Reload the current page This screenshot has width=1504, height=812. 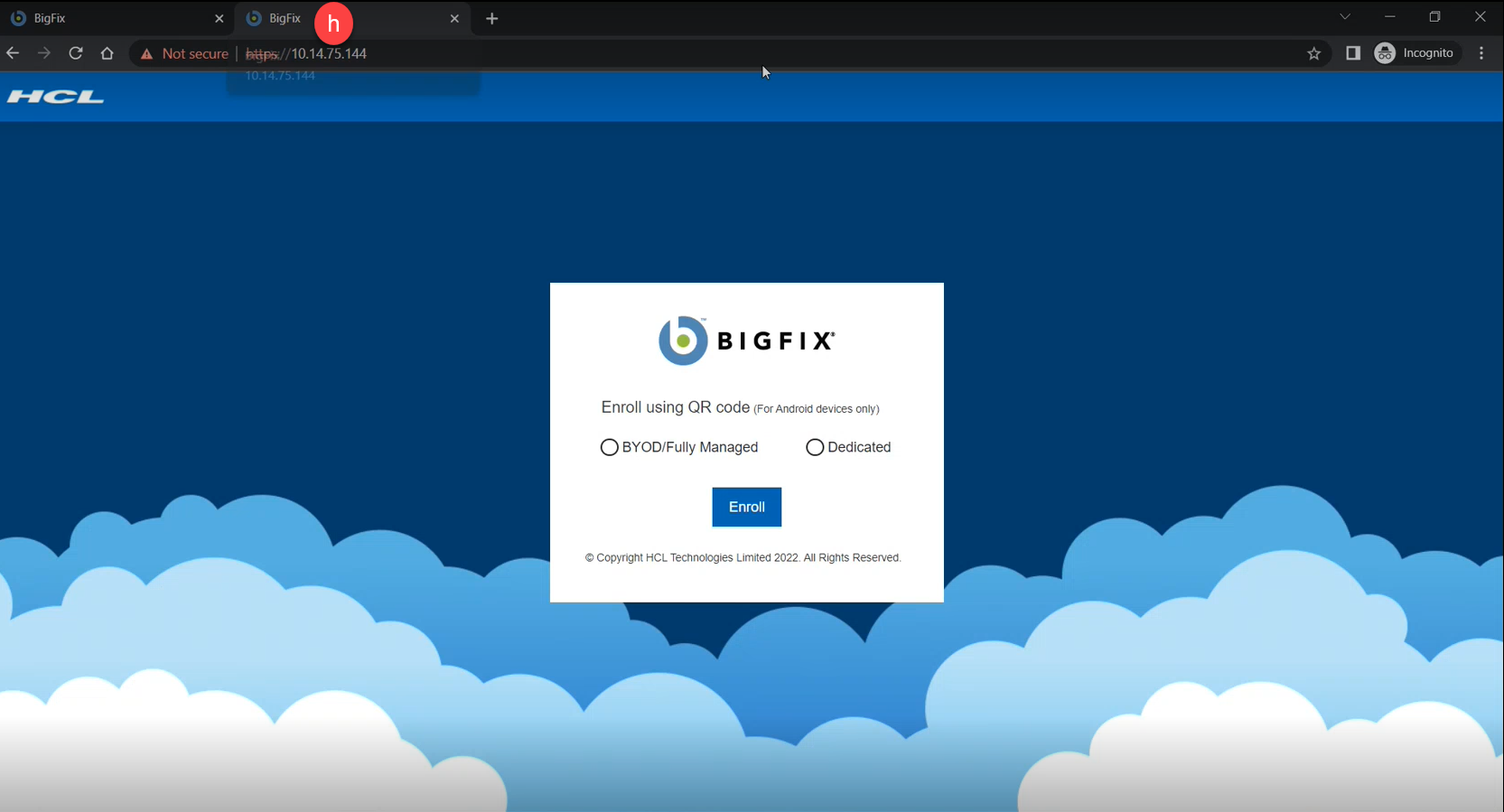coord(76,53)
